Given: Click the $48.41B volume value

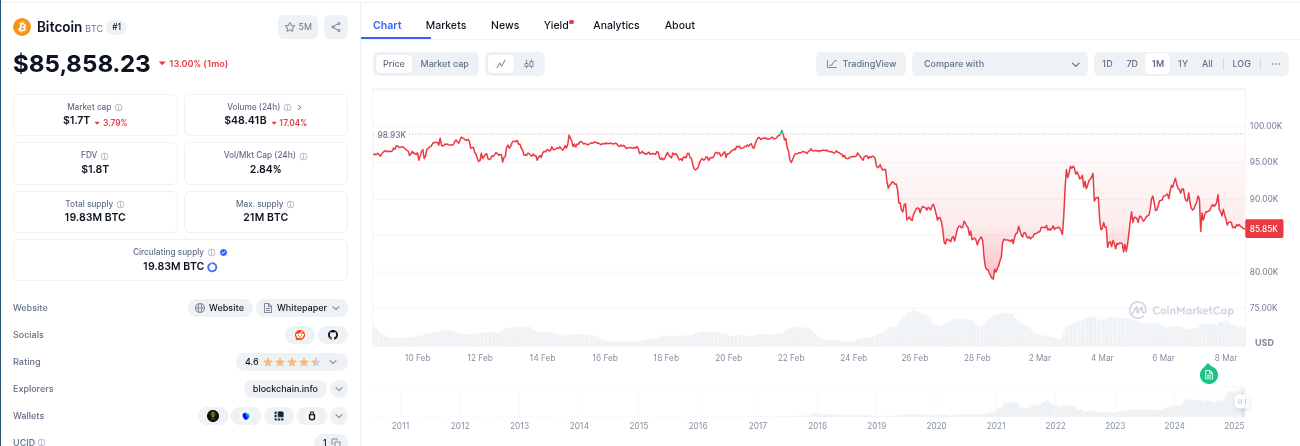Looking at the screenshot, I should [x=245, y=121].
